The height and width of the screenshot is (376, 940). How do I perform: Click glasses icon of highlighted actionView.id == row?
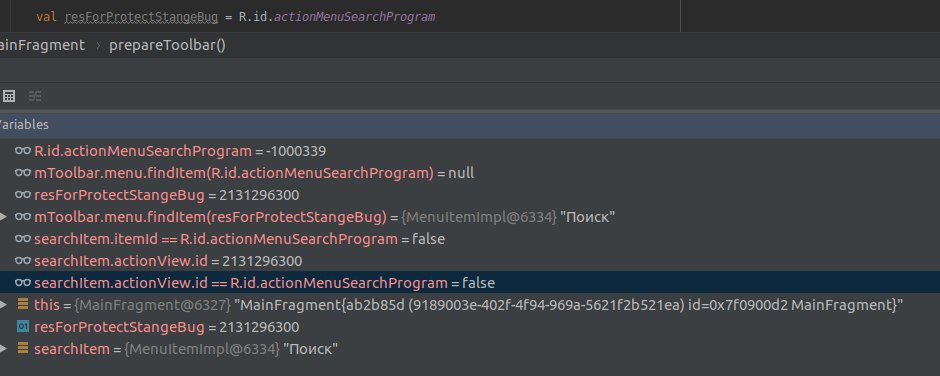coord(23,282)
